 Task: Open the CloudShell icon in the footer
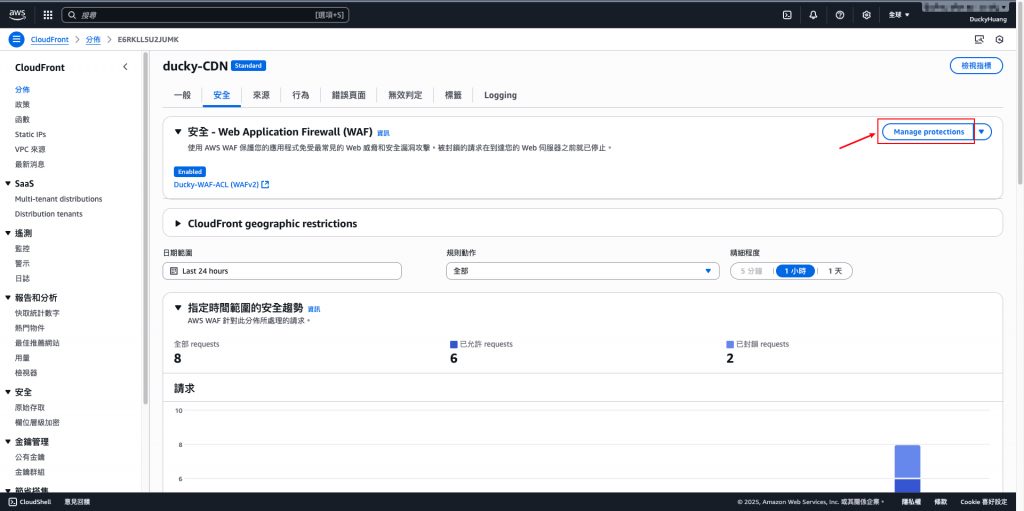[x=12, y=502]
